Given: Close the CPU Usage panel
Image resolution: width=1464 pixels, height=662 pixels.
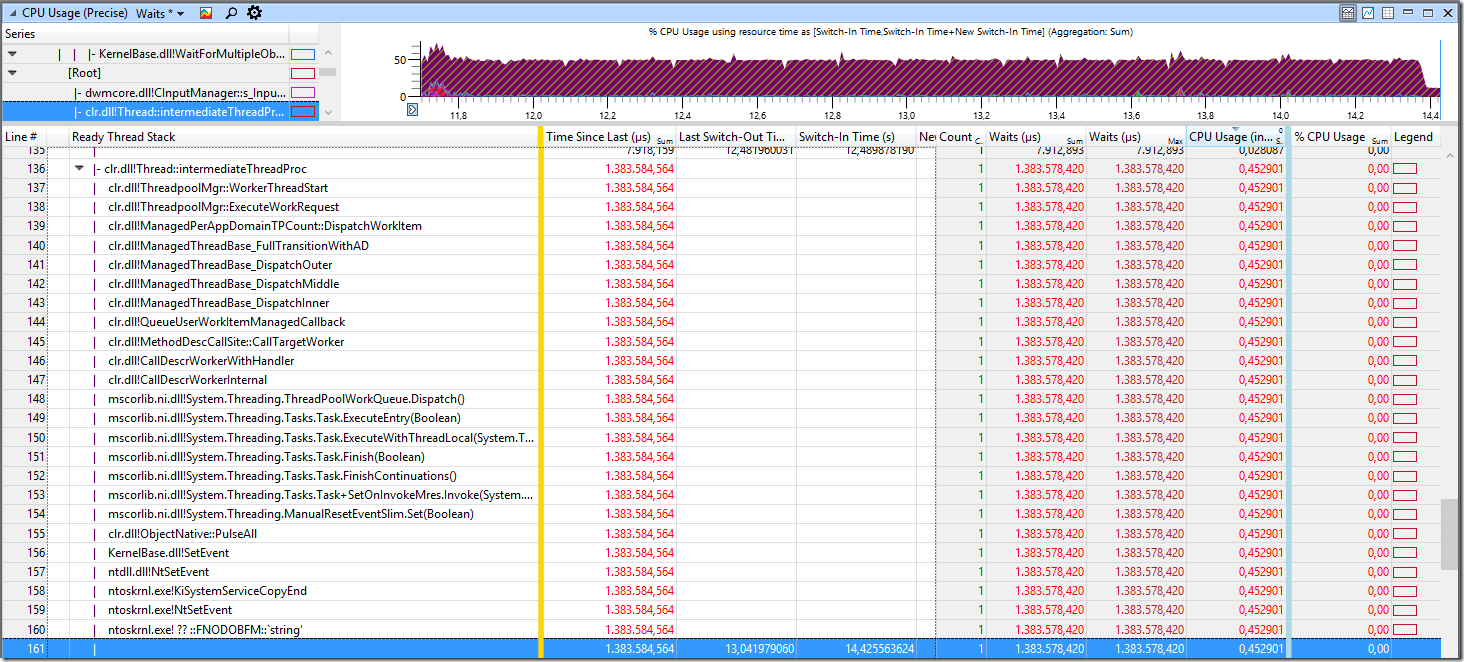Looking at the screenshot, I should point(1447,13).
